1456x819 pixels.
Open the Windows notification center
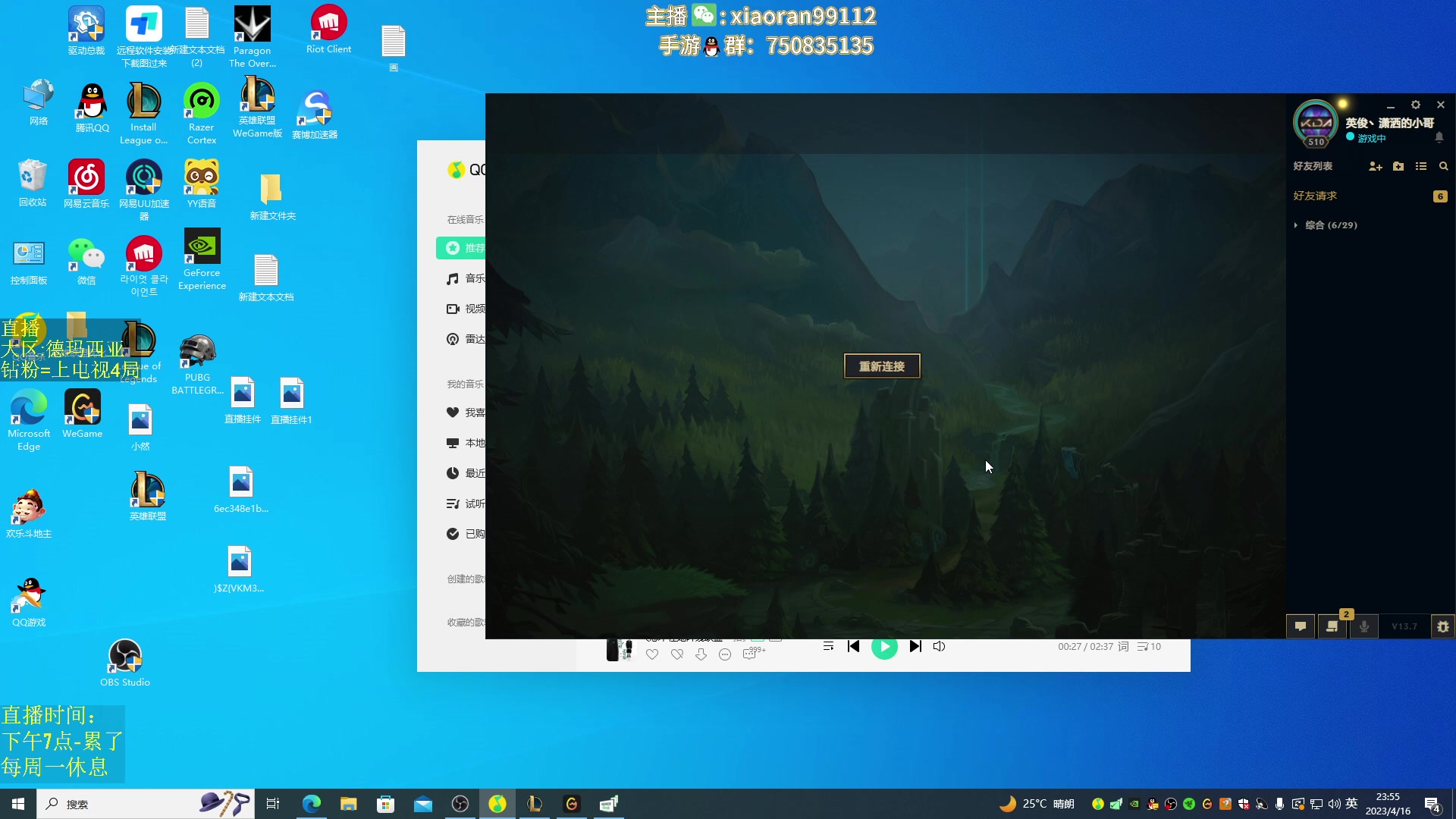pyautogui.click(x=1432, y=805)
